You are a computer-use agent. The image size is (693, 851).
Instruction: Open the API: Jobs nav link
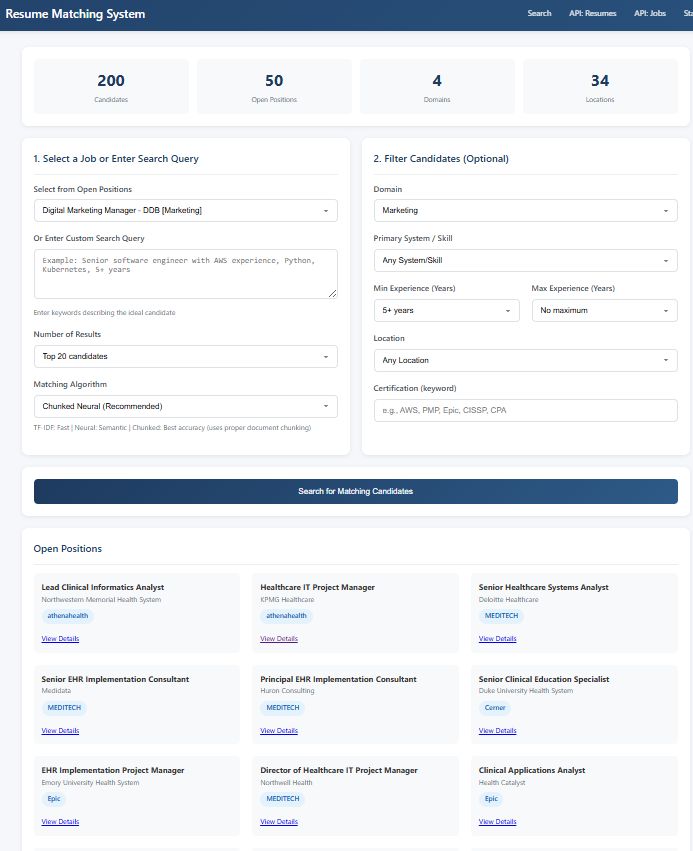(650, 13)
